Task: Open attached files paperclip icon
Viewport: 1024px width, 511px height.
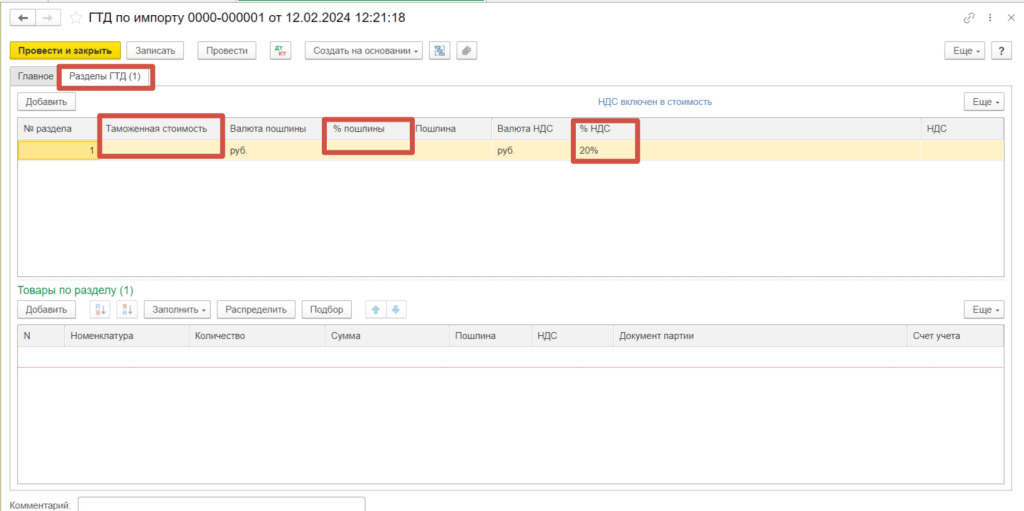Action: point(465,51)
